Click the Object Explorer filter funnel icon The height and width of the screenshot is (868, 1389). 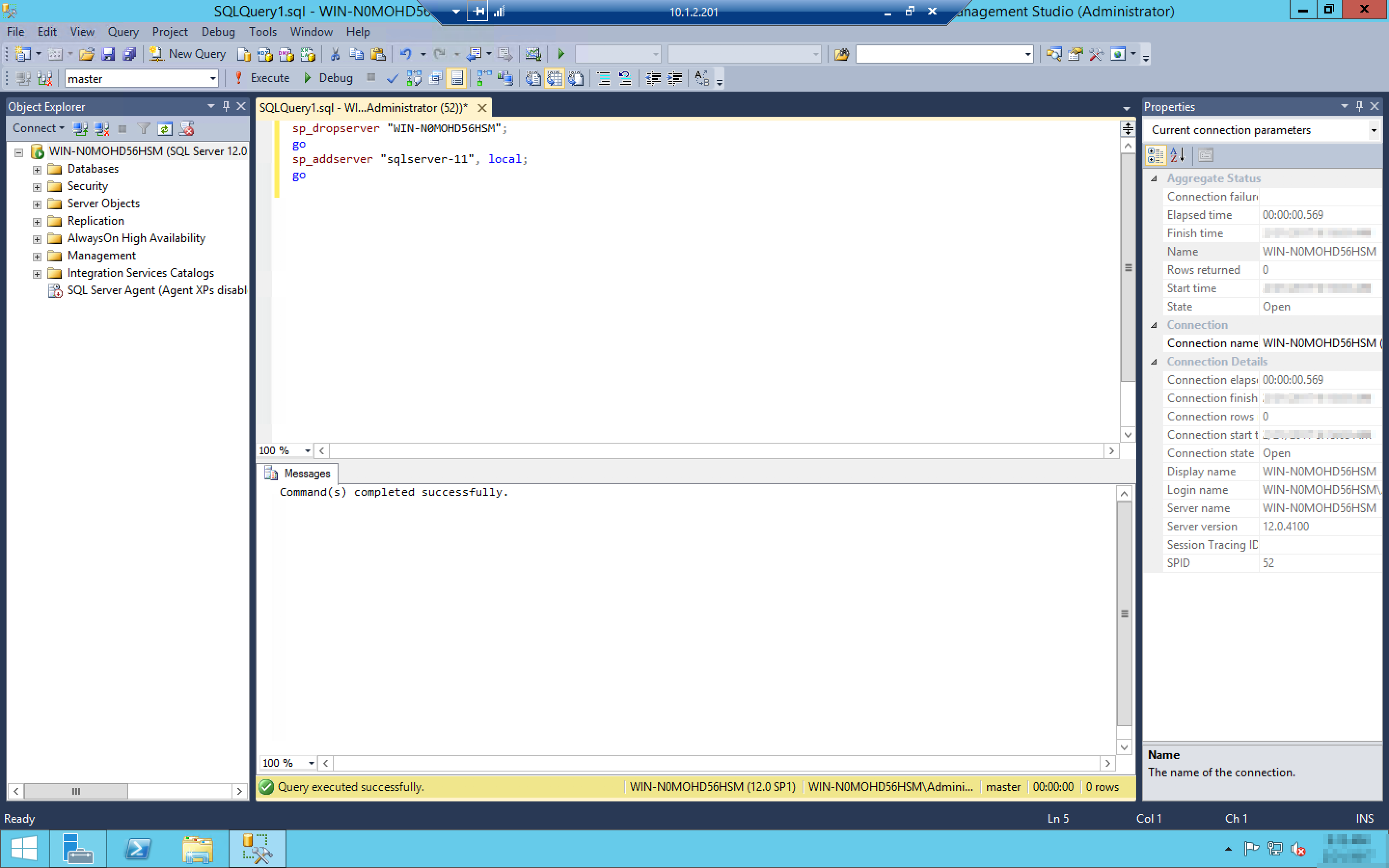pos(144,129)
